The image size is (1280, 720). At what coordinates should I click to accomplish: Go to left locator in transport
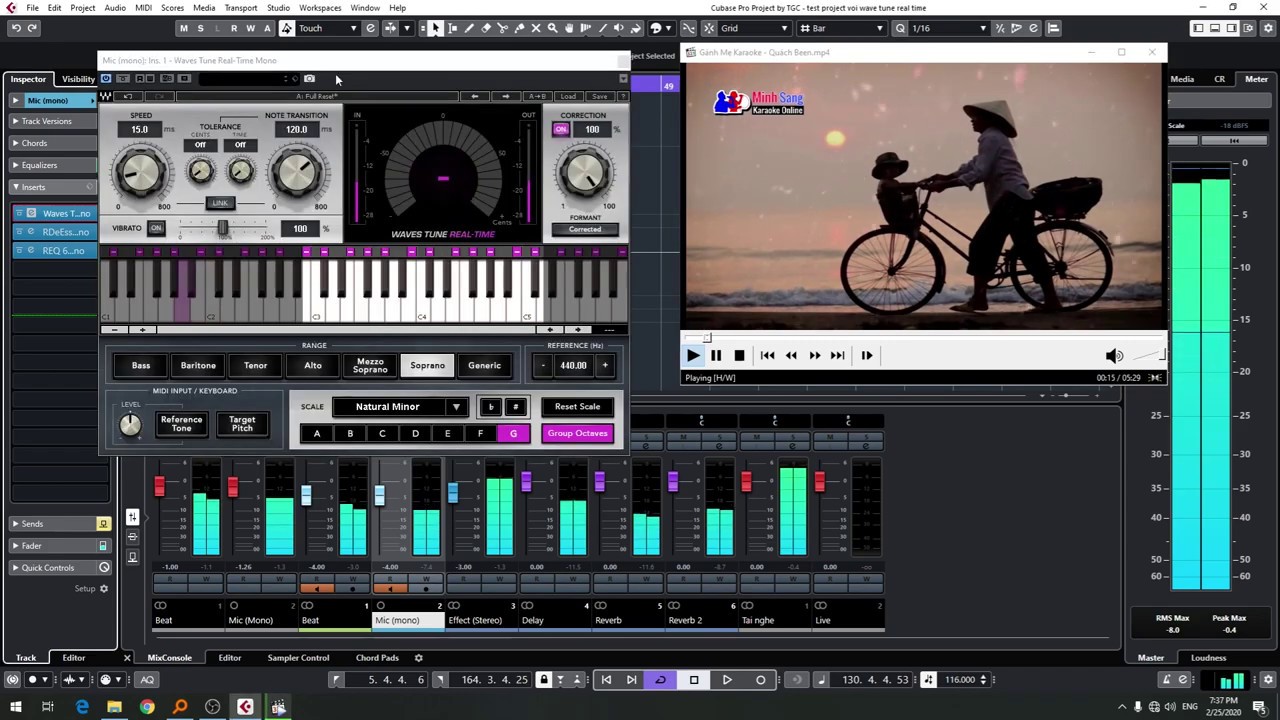605,680
